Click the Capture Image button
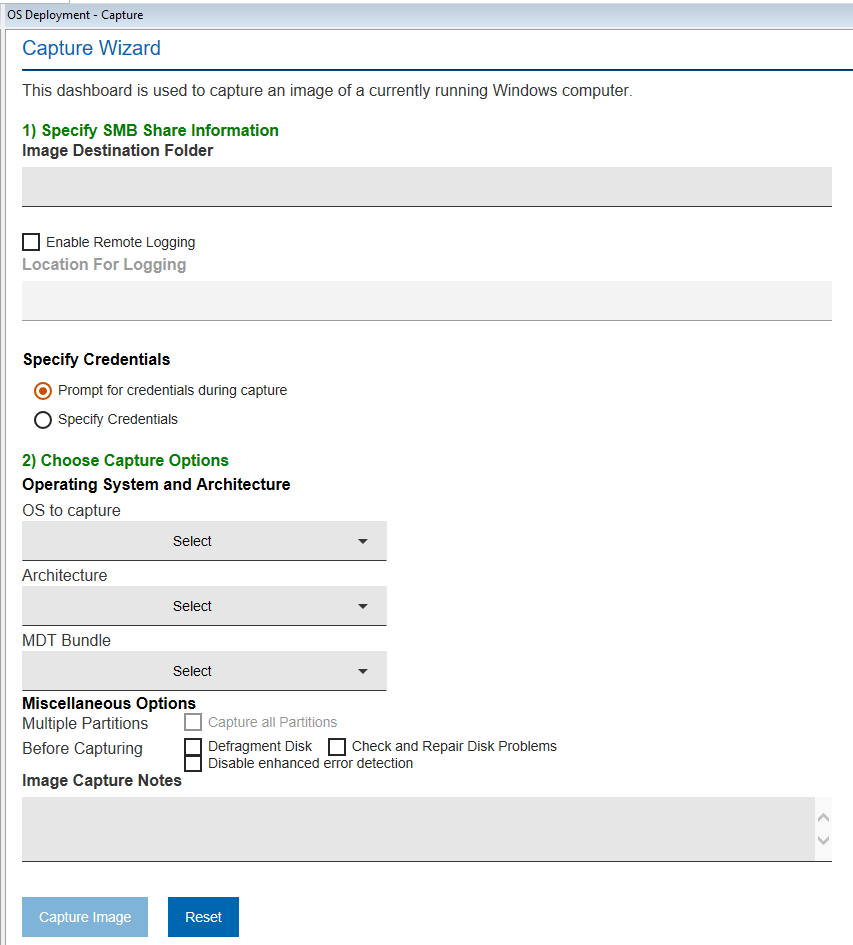 click(x=85, y=917)
